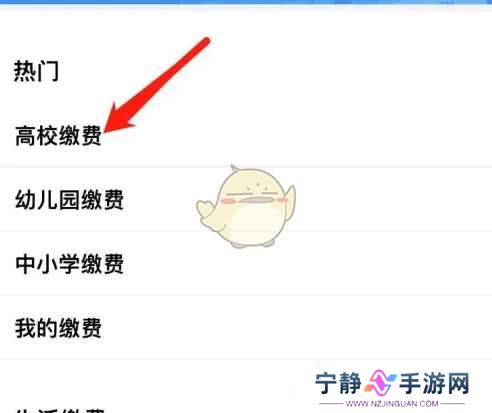This screenshot has width=492, height=413.
Task: Click the 缴费 characters in 我的缴费
Action: (x=80, y=328)
